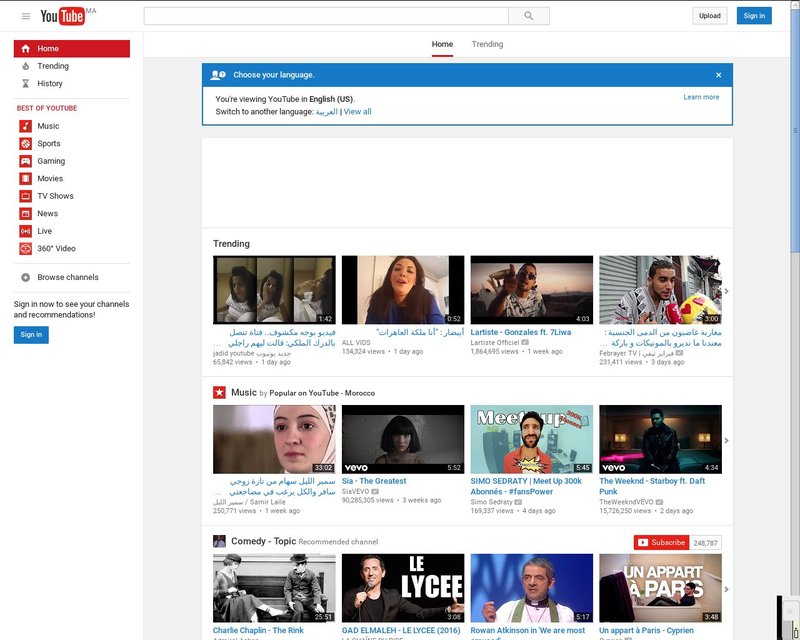Click 'Popular on YouTube - Morocco' text
Viewport: 800px width, 640px height.
pos(322,393)
